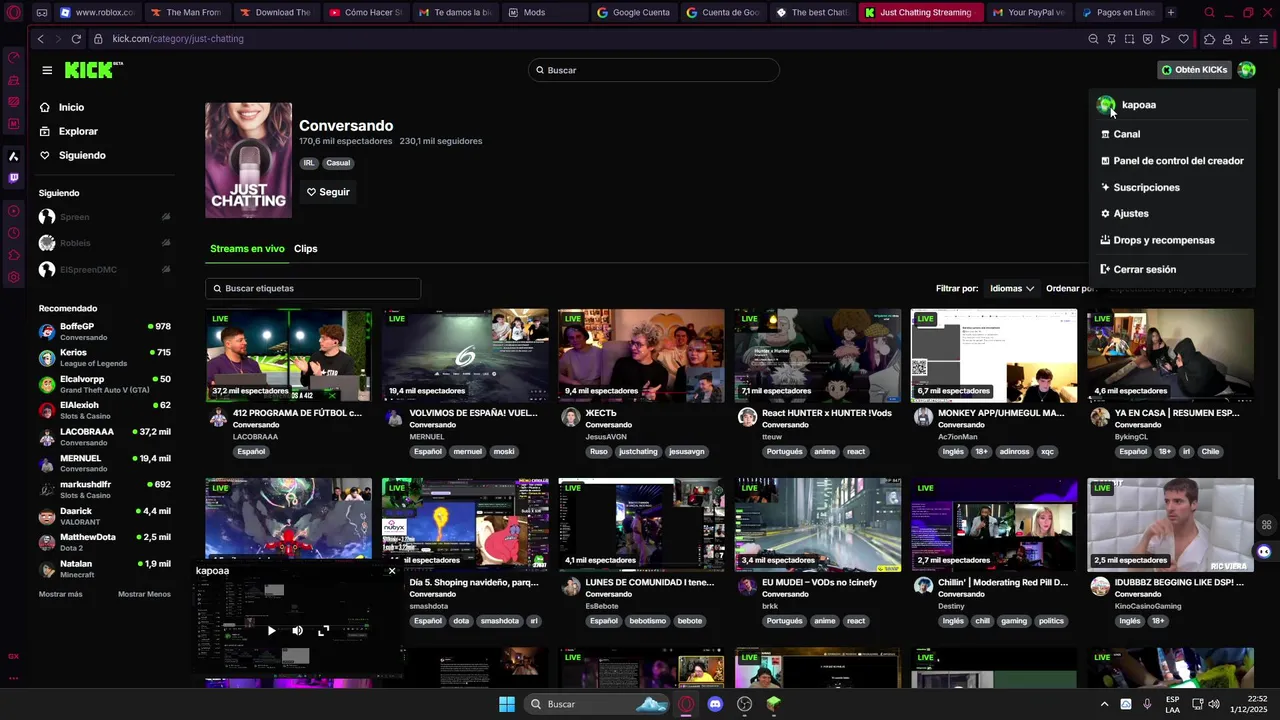1280x720 pixels.
Task: Open recommended channel markushdlfr
Action: pos(104,489)
